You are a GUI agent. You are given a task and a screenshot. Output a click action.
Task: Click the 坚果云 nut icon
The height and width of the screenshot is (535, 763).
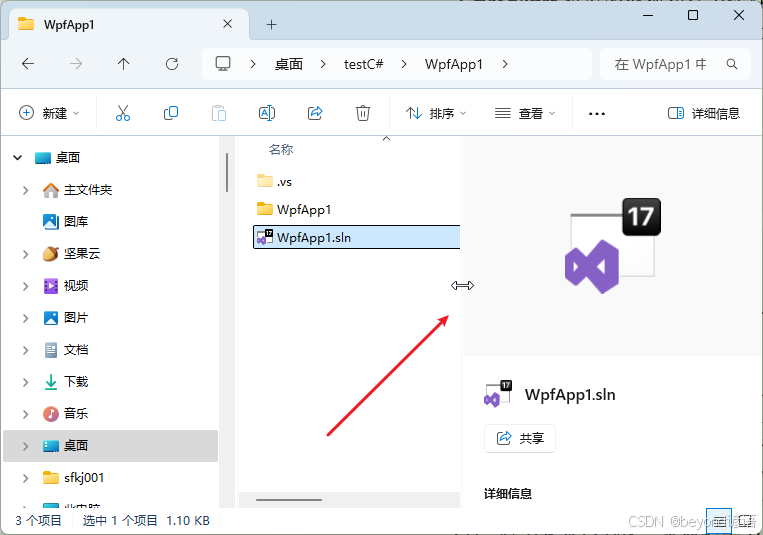click(51, 254)
